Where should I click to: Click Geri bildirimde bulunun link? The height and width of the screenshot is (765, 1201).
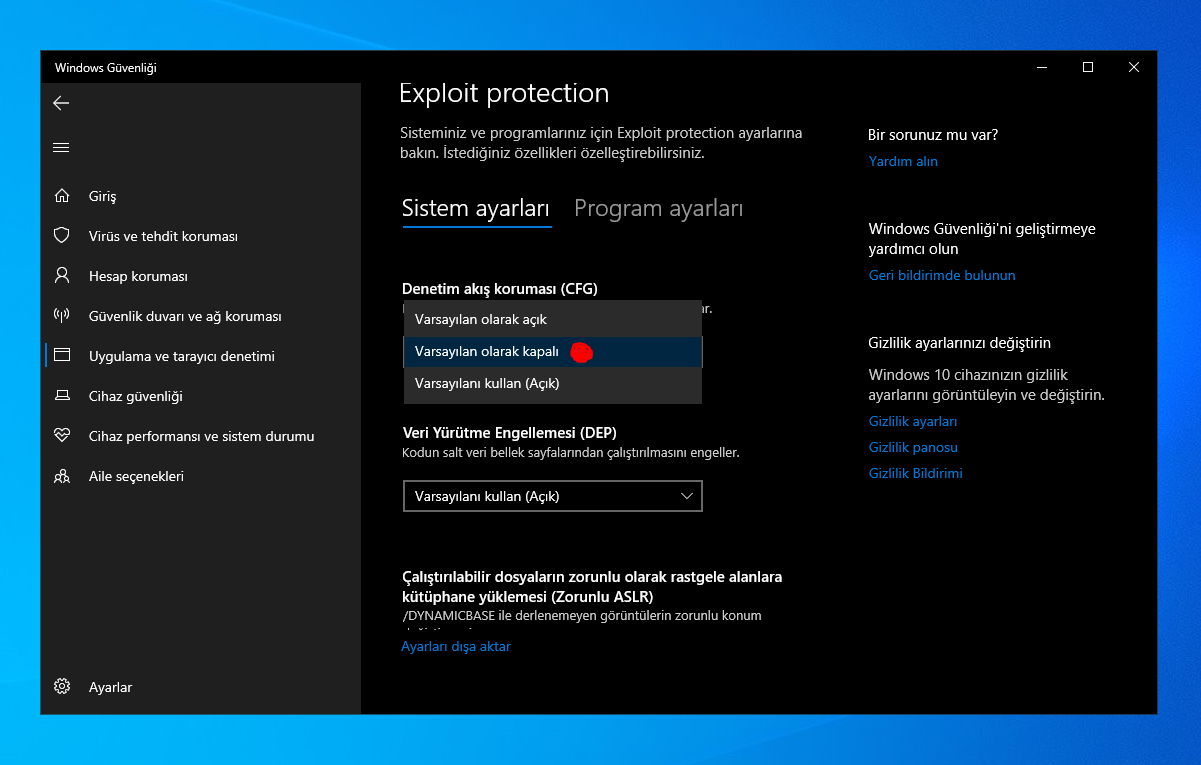pos(942,275)
